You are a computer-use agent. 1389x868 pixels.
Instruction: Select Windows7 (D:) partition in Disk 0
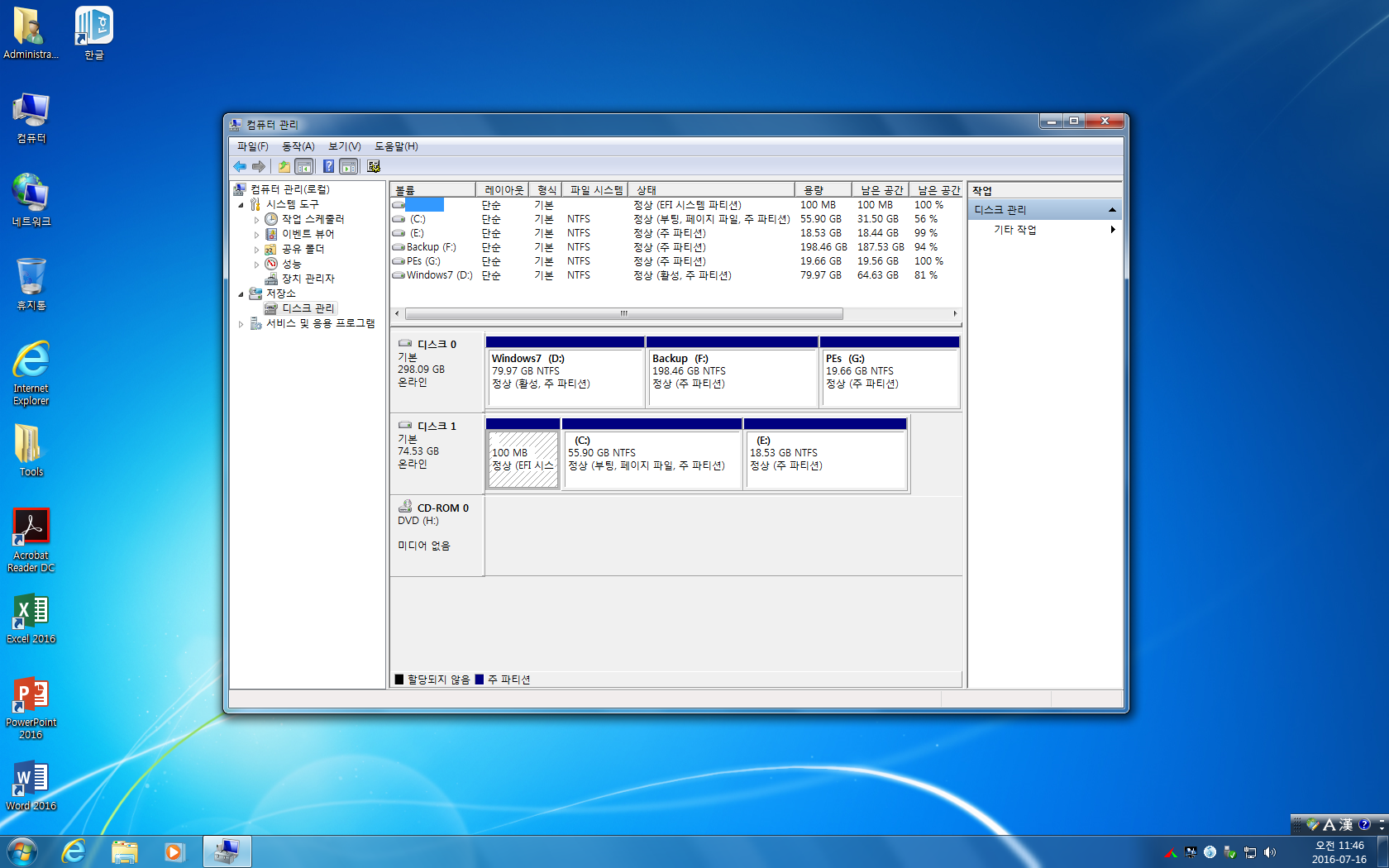click(566, 372)
